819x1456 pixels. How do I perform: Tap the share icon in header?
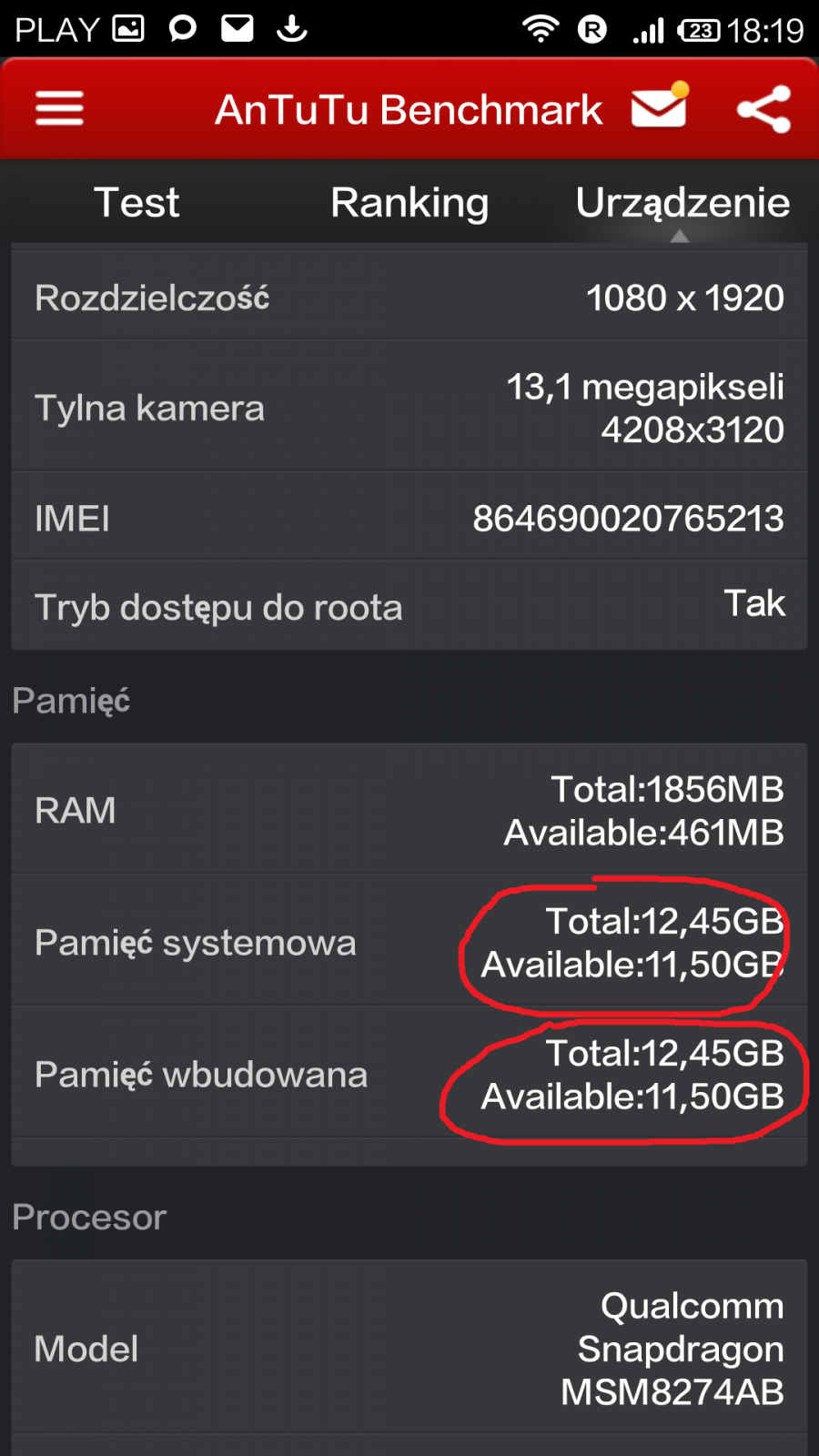pos(763,109)
